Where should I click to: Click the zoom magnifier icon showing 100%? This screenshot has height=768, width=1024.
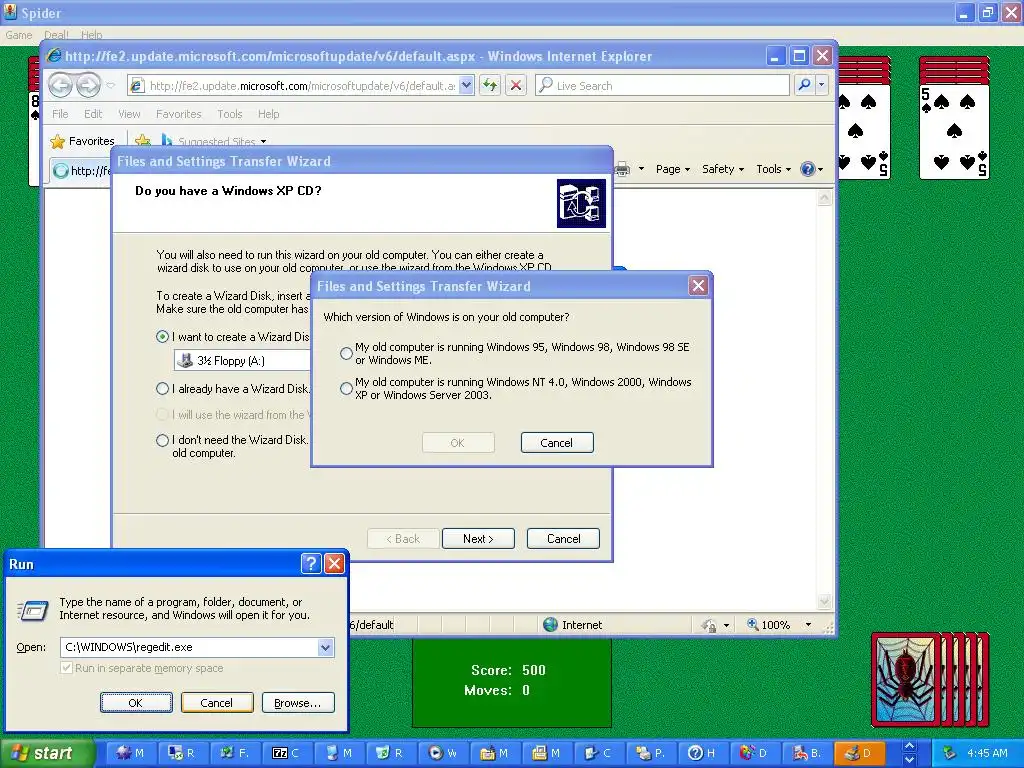pyautogui.click(x=753, y=624)
